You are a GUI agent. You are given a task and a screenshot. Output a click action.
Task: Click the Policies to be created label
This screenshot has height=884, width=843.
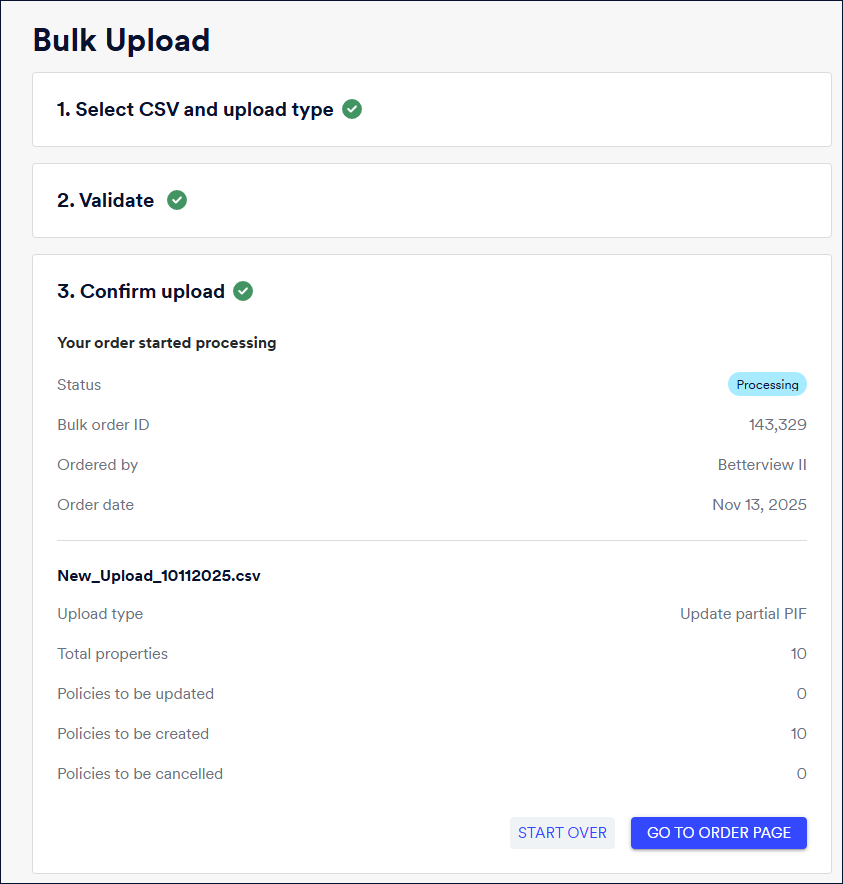click(x=133, y=734)
